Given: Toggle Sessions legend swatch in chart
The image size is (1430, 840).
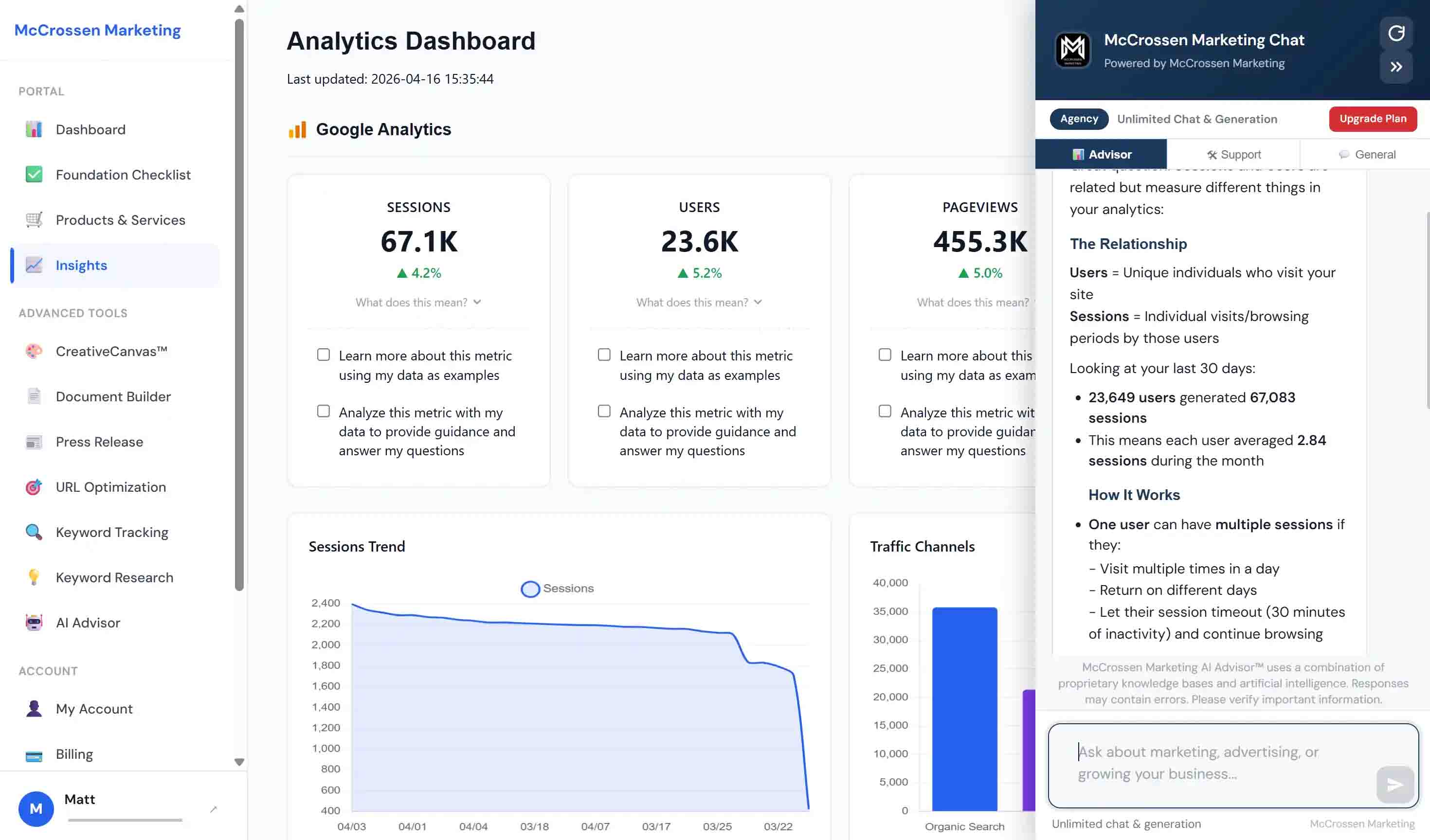Looking at the screenshot, I should [x=530, y=589].
